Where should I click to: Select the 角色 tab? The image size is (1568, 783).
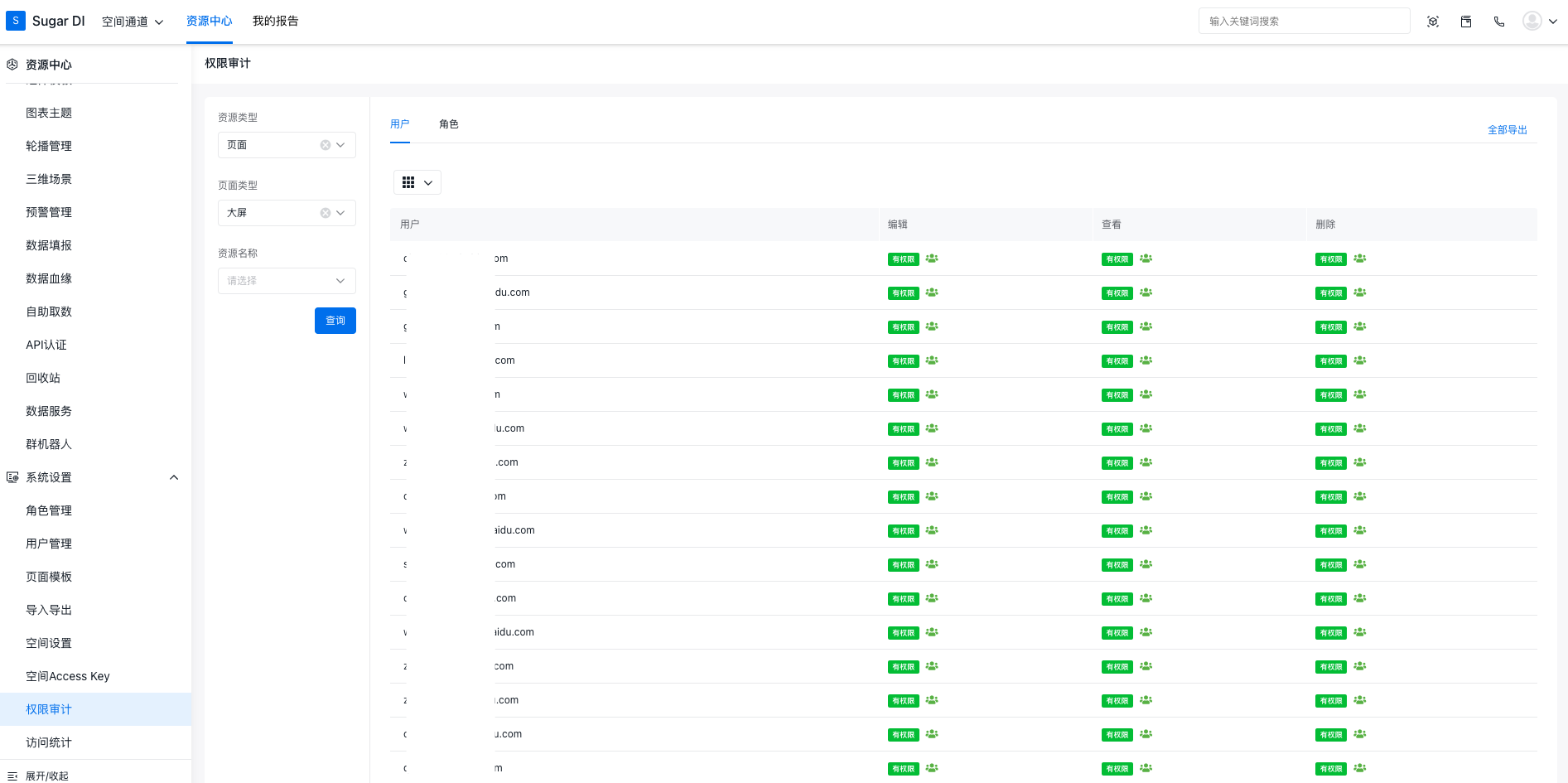point(449,124)
